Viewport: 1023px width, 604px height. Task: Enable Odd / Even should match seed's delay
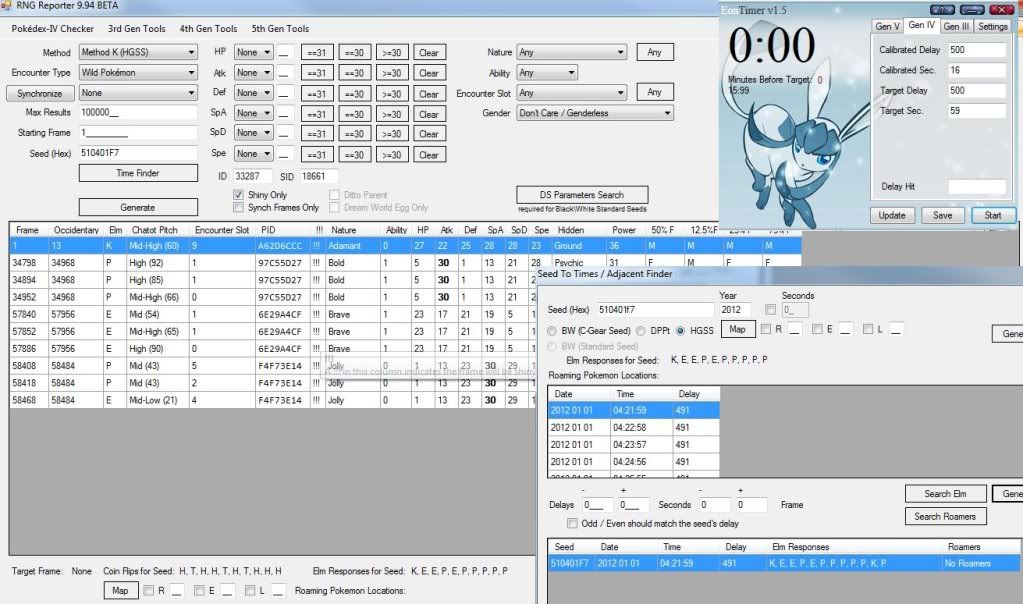click(572, 523)
